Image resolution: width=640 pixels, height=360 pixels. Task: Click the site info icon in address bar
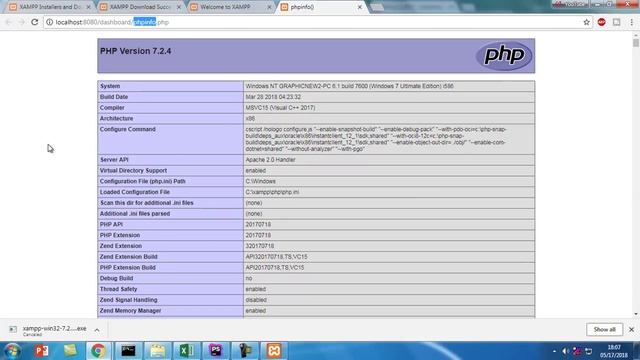[x=49, y=22]
